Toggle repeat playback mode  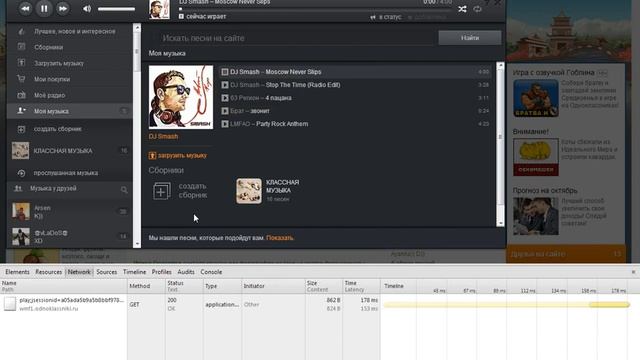(477, 9)
